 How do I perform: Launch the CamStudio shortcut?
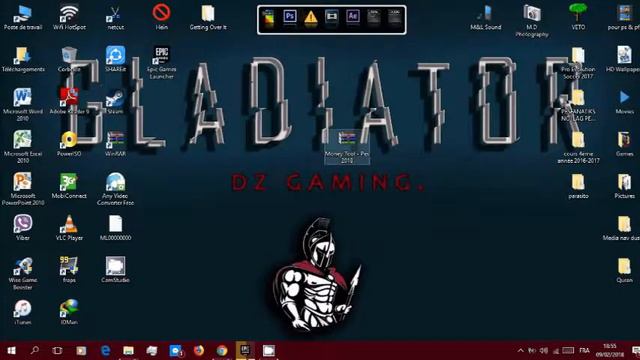point(116,270)
